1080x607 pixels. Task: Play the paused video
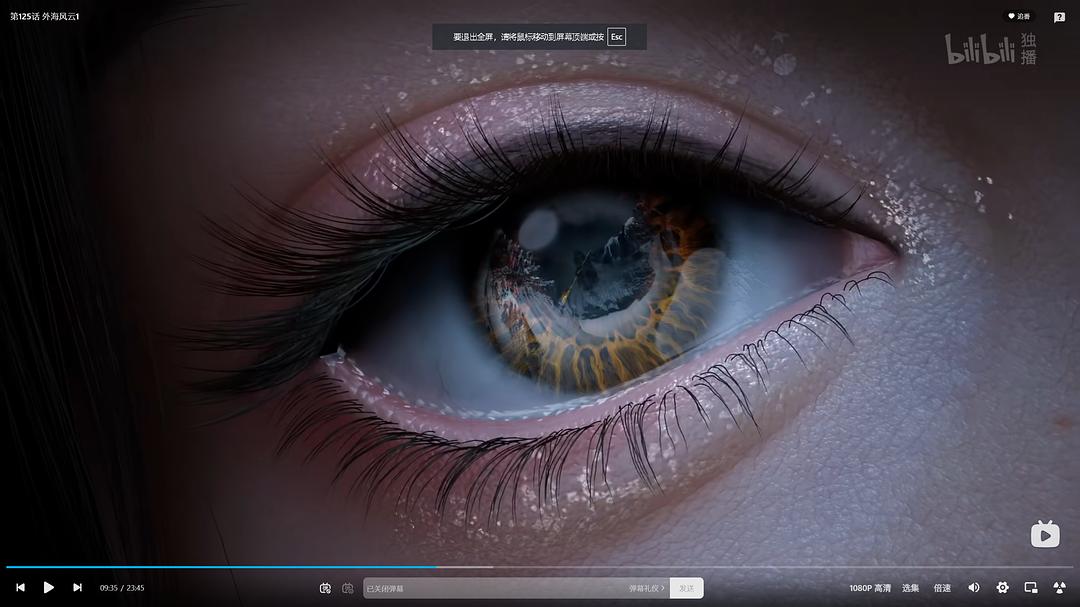pos(48,587)
